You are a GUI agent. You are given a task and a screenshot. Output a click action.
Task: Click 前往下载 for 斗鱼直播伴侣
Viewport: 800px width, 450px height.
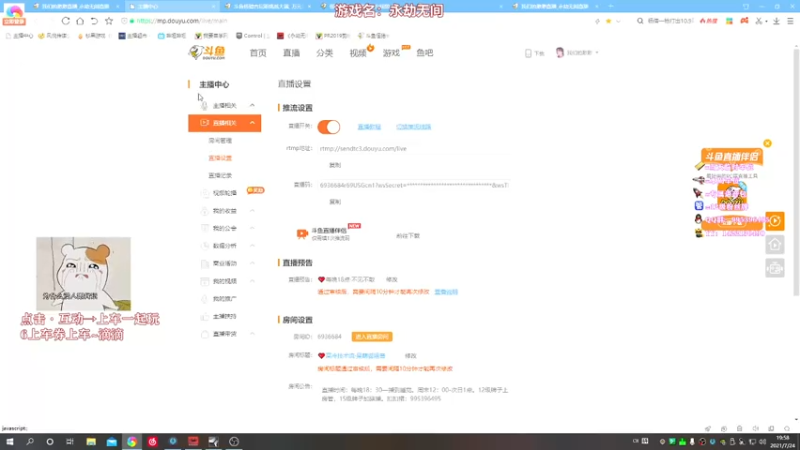point(408,236)
